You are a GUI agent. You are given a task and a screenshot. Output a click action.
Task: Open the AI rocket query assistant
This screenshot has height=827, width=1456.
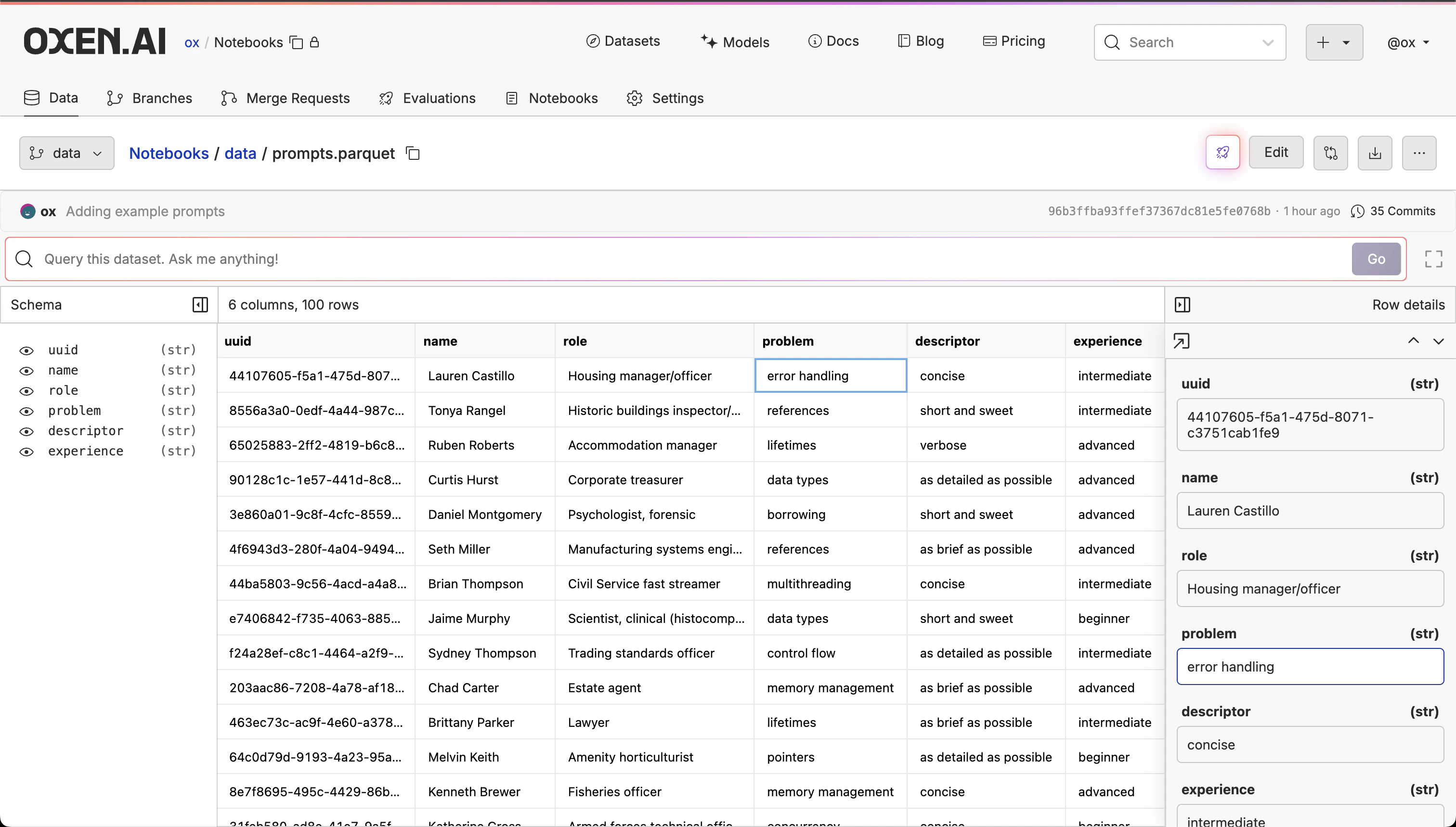[x=1222, y=152]
